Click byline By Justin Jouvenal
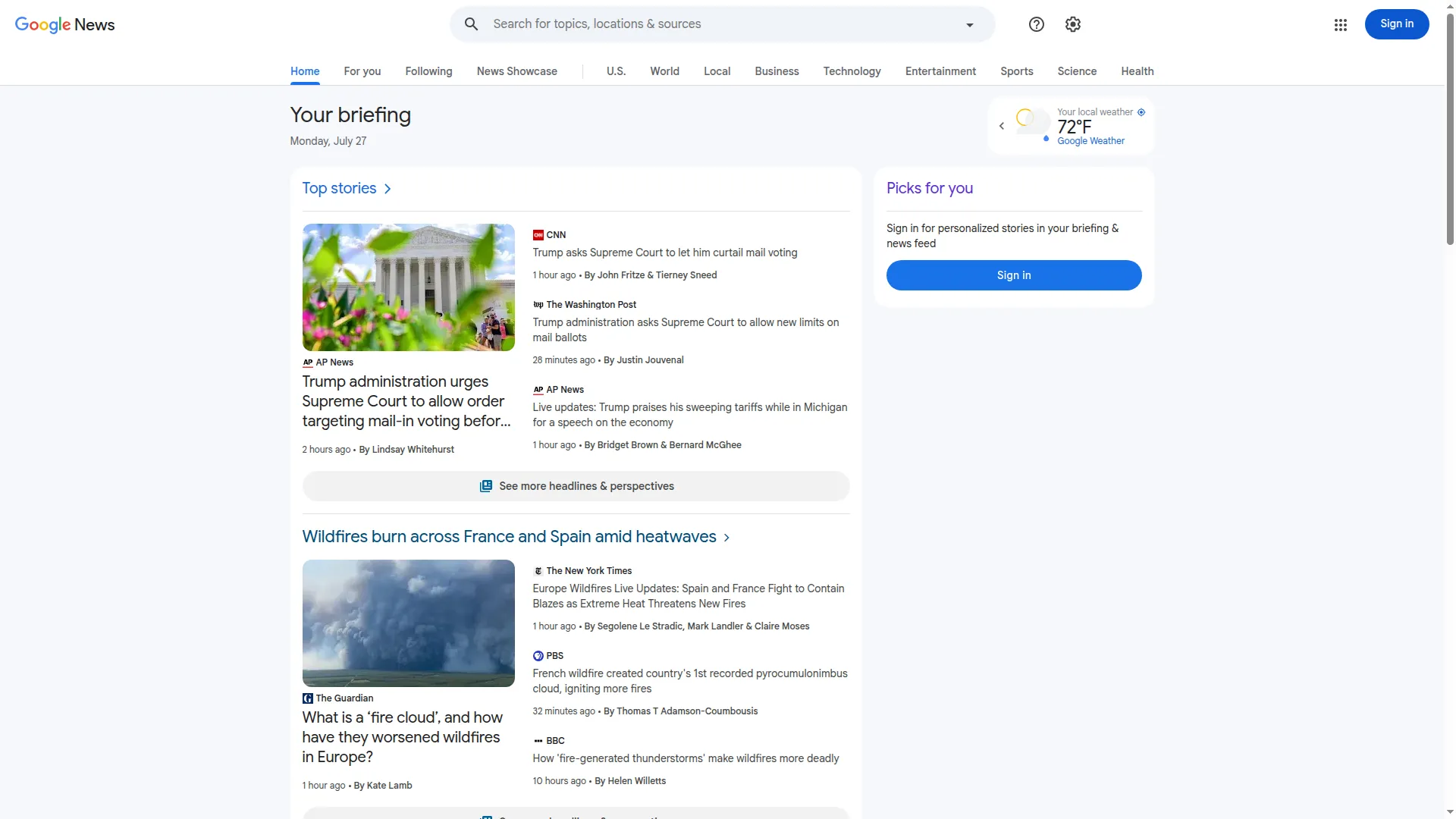 point(644,360)
